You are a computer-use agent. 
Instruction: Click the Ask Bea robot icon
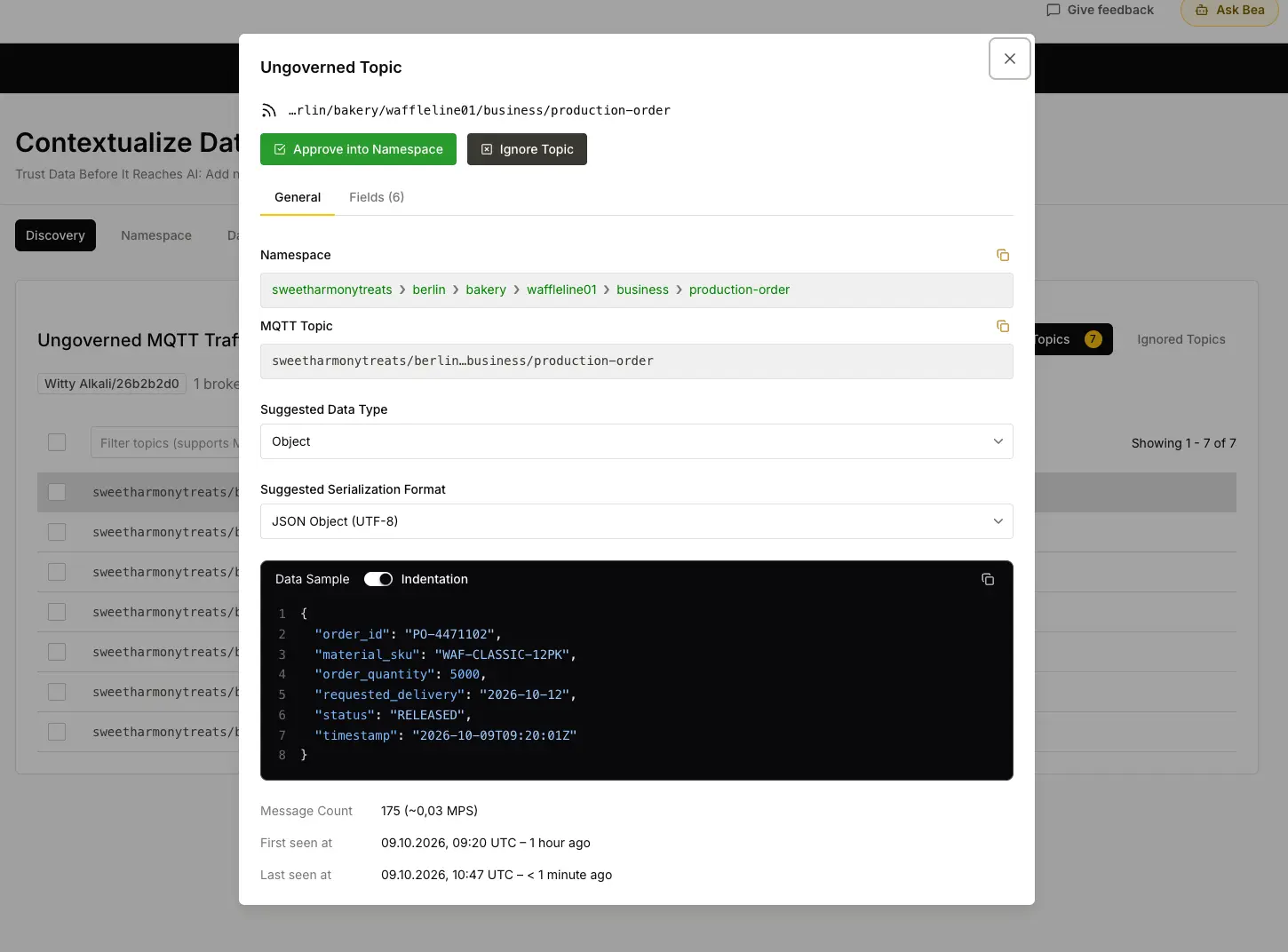pos(1202,10)
